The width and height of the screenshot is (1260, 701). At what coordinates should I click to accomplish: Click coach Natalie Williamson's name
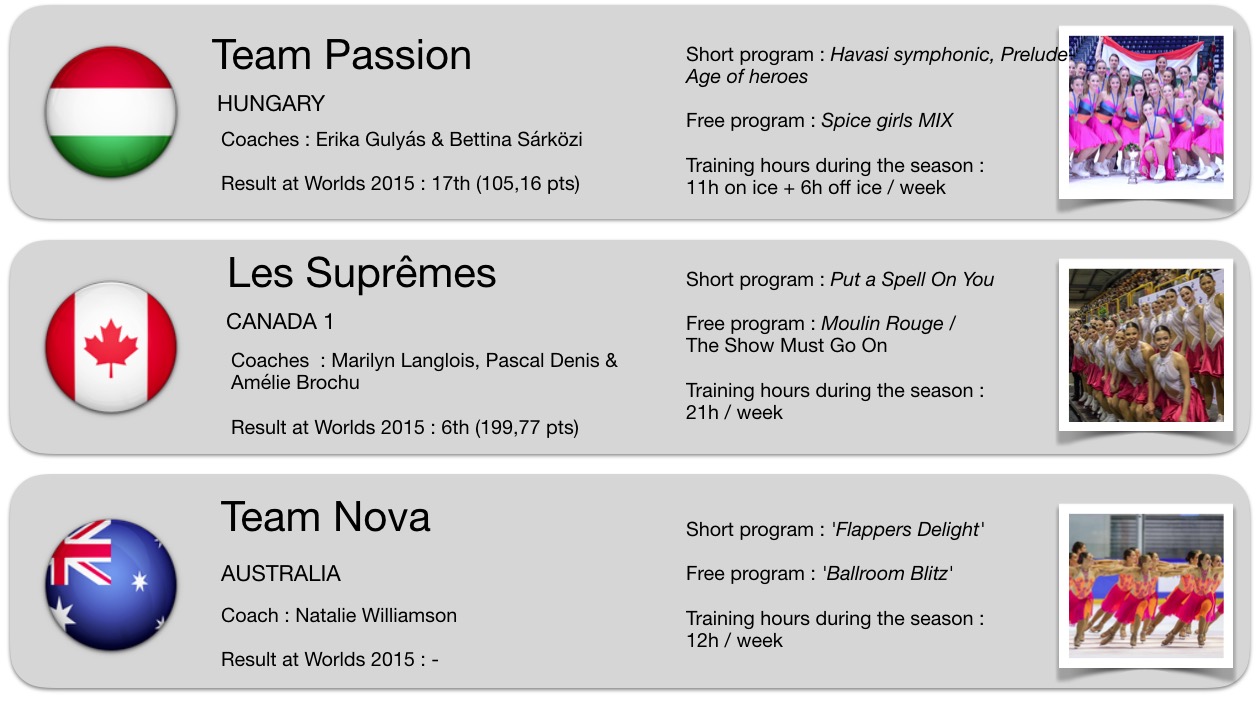(x=376, y=616)
